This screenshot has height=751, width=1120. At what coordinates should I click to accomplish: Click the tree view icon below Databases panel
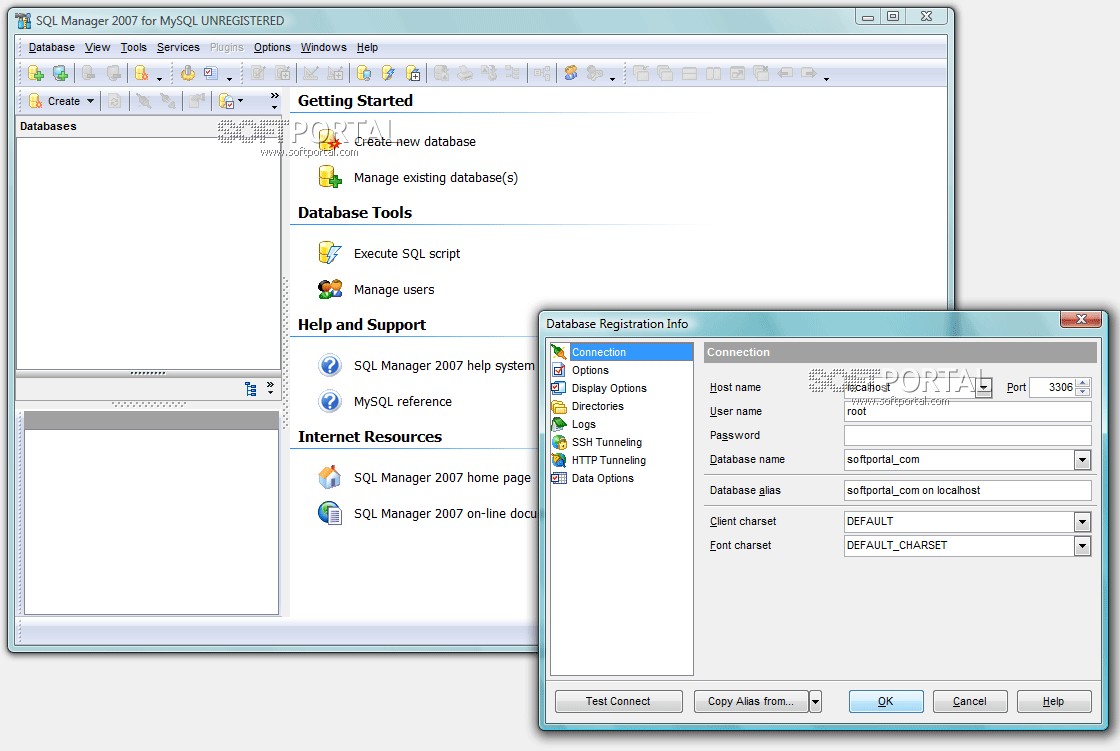(251, 389)
